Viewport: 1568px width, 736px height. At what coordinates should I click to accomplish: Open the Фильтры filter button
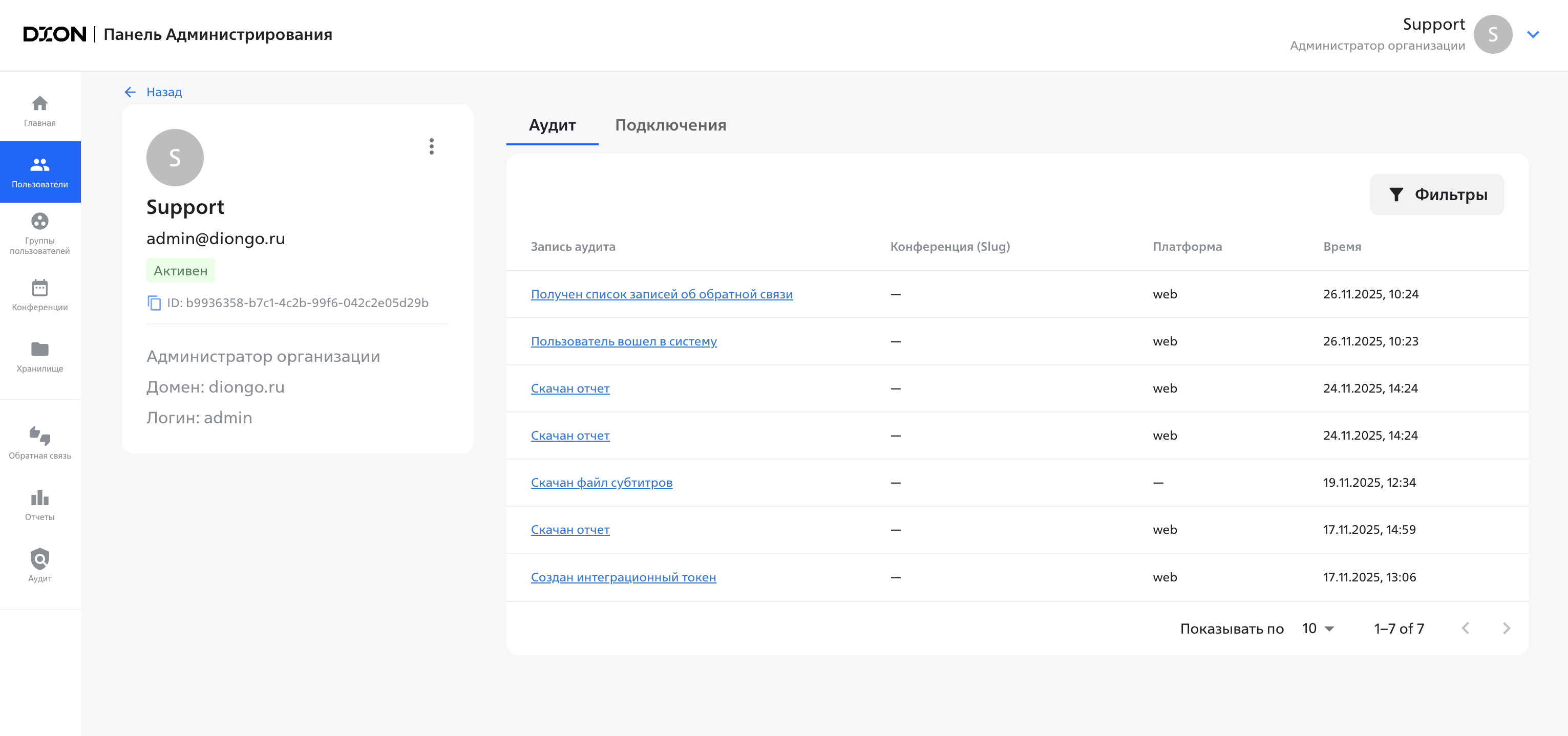click(1436, 194)
